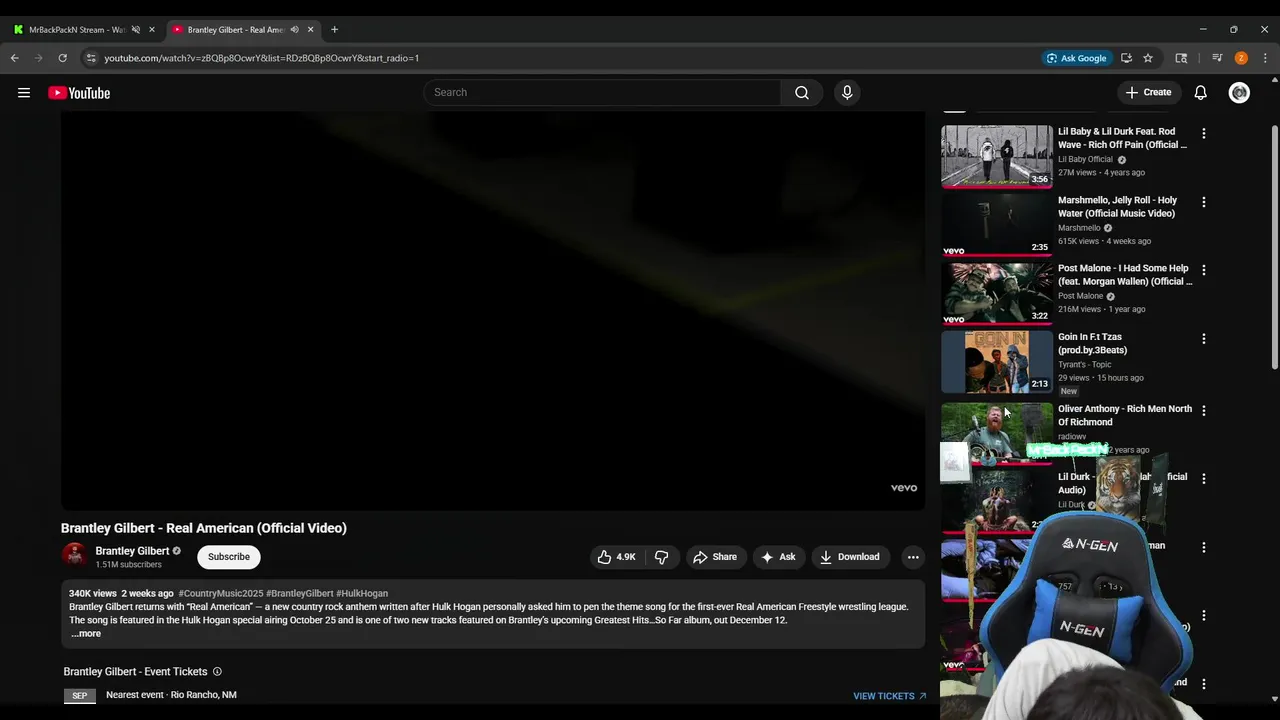Open options for Lil Durk video
The image size is (1280, 720).
tap(1204, 479)
